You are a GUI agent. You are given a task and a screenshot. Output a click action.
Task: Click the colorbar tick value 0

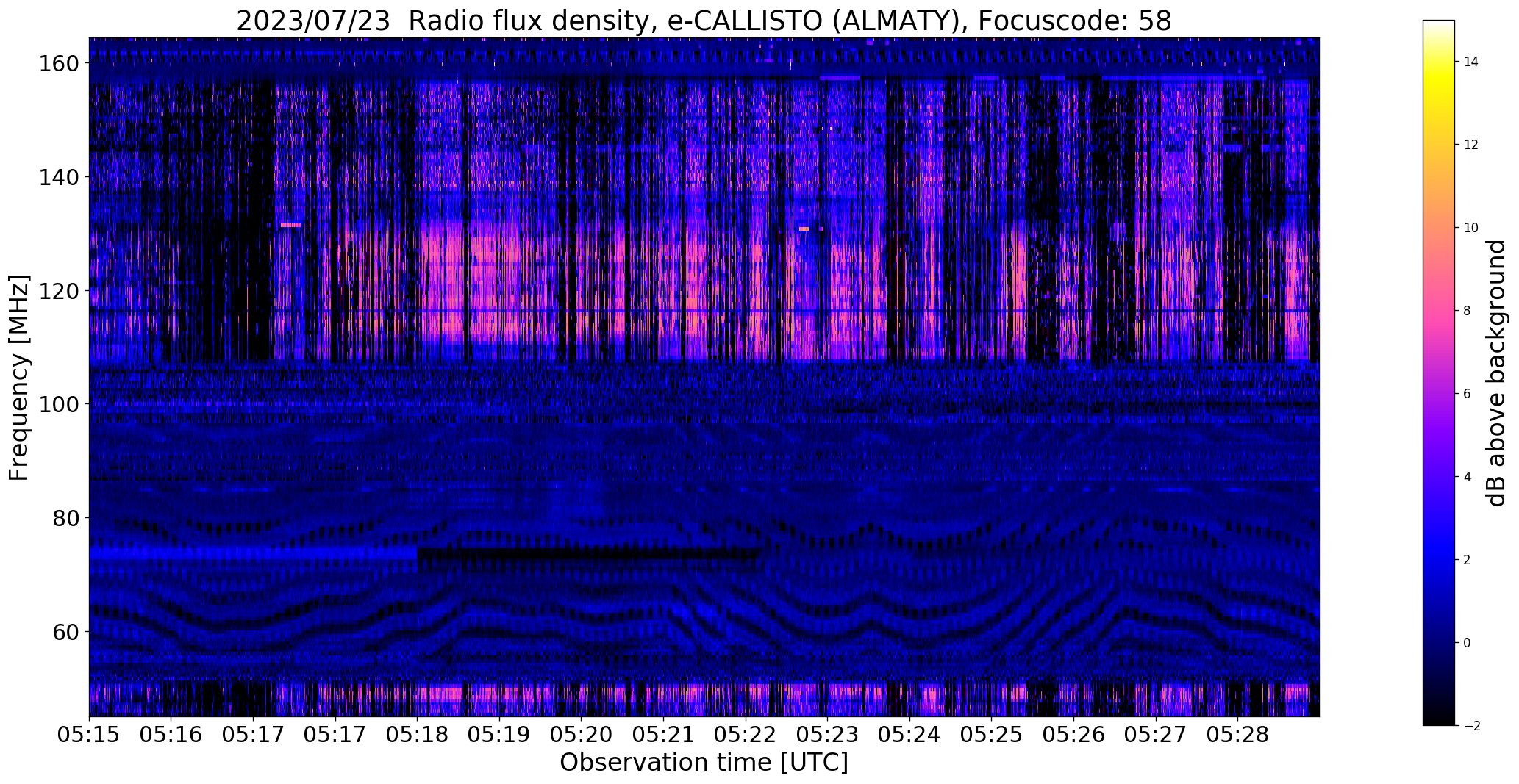[x=1467, y=643]
